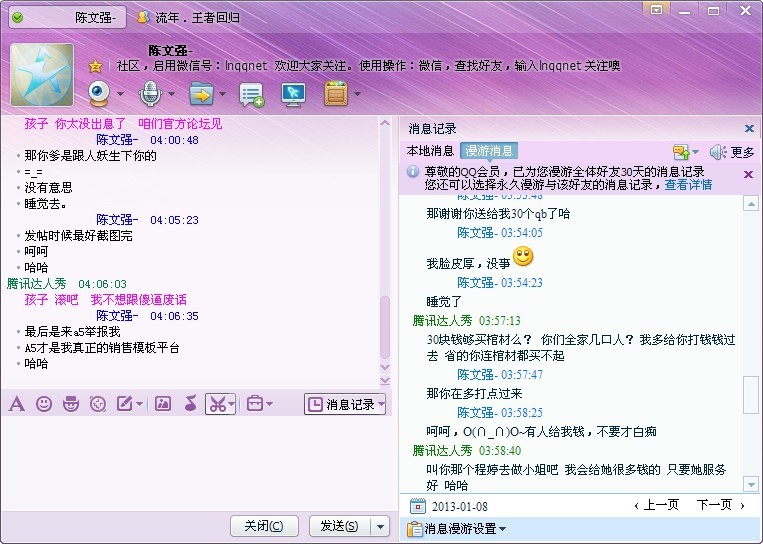Click message record scroll-up arrow

751,204
